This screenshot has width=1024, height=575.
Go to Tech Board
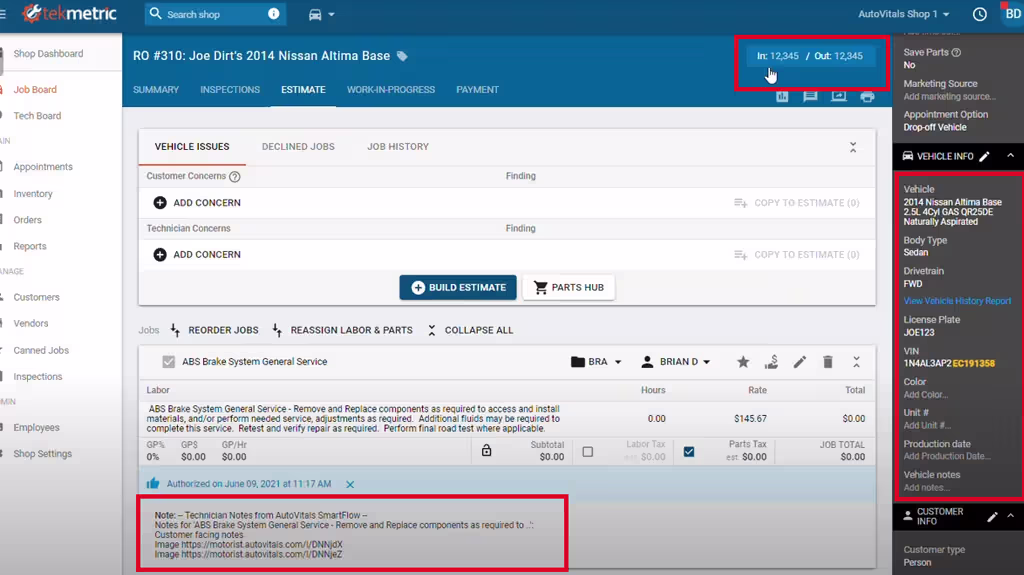[37, 116]
